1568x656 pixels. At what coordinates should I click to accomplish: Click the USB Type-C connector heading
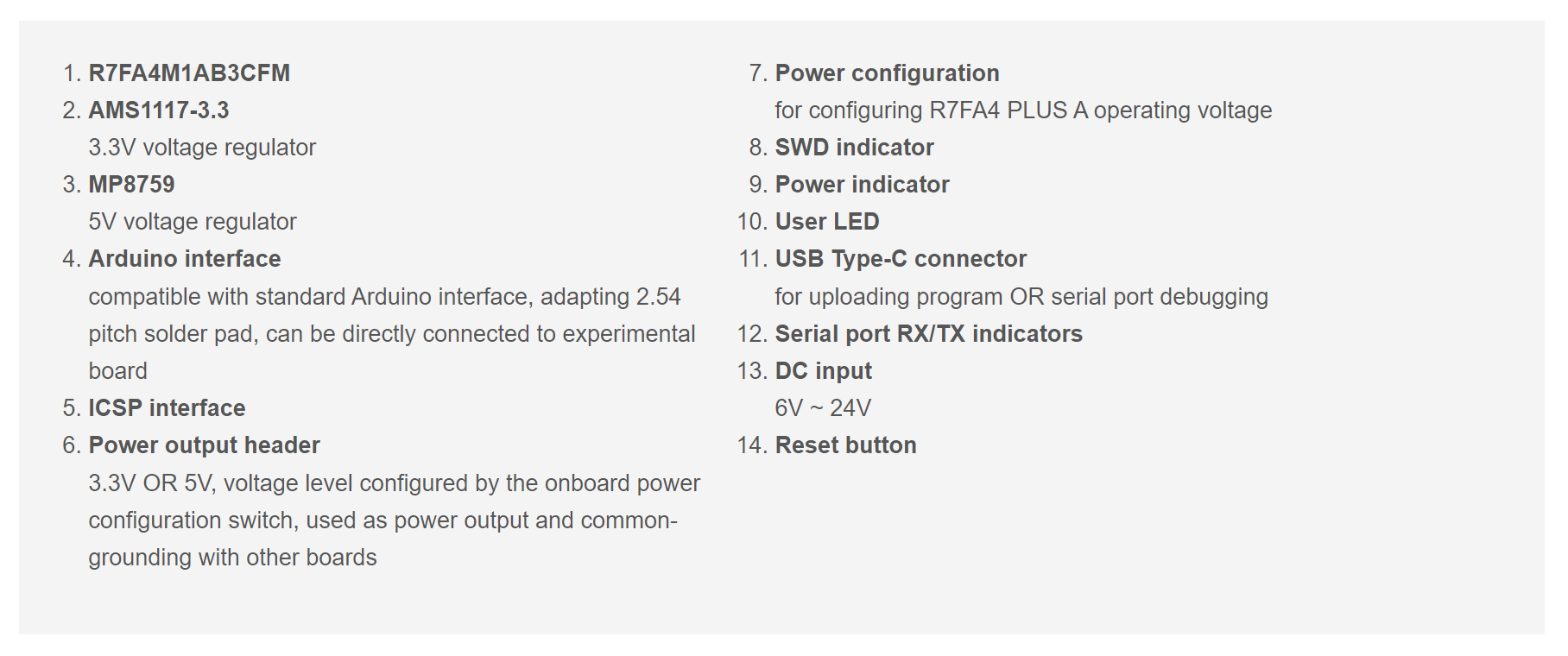click(x=901, y=259)
